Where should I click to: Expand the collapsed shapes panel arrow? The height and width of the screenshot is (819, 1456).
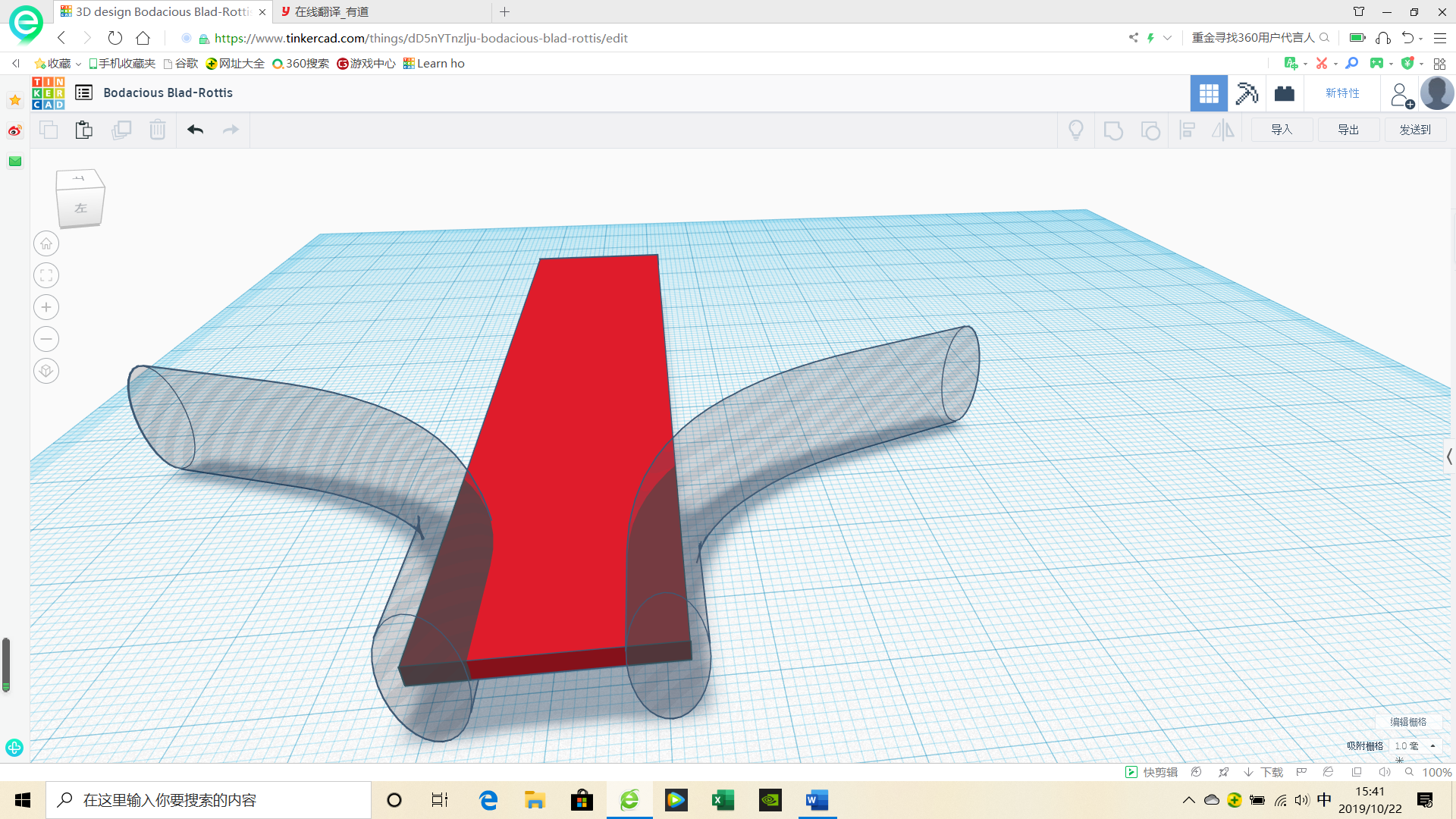1449,457
